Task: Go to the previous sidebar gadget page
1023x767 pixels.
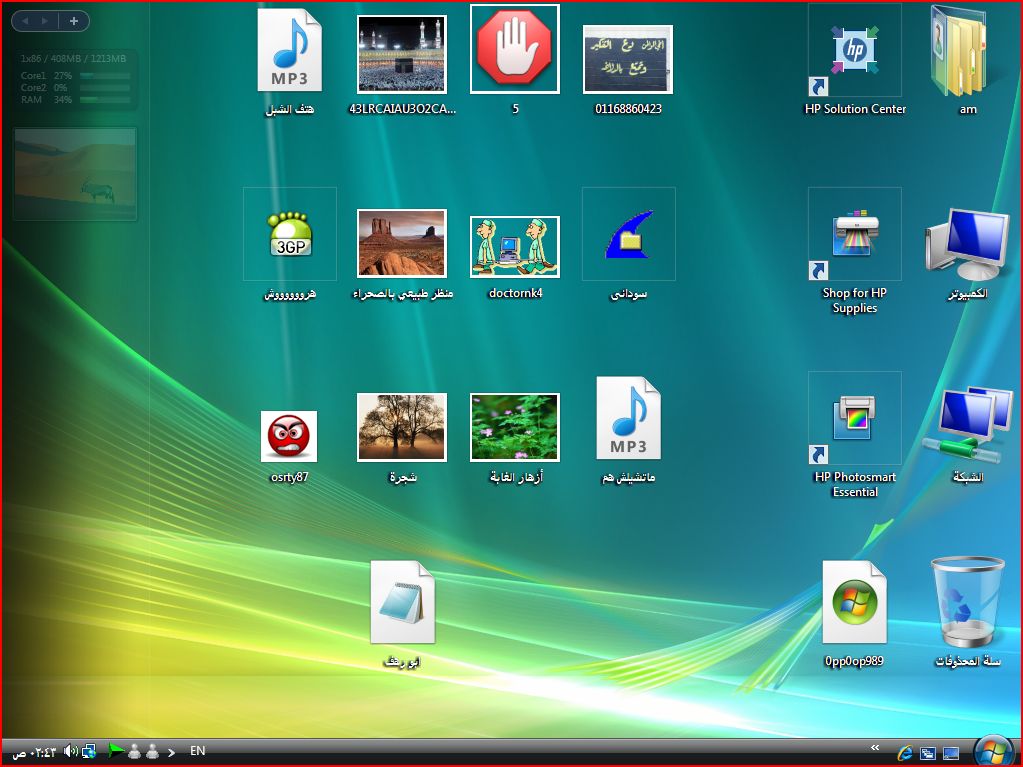Action: (25, 21)
